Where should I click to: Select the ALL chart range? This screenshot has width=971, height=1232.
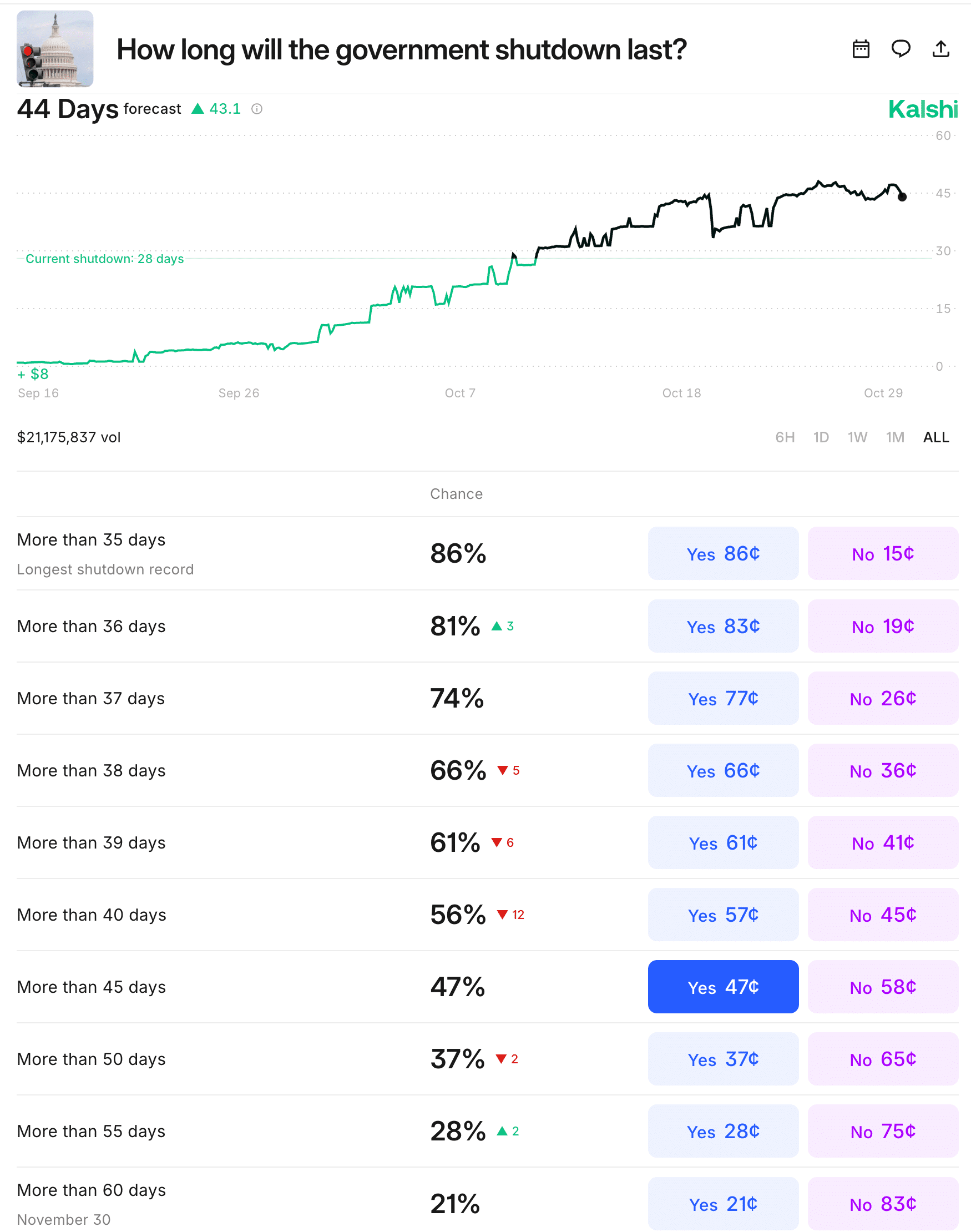tap(935, 437)
